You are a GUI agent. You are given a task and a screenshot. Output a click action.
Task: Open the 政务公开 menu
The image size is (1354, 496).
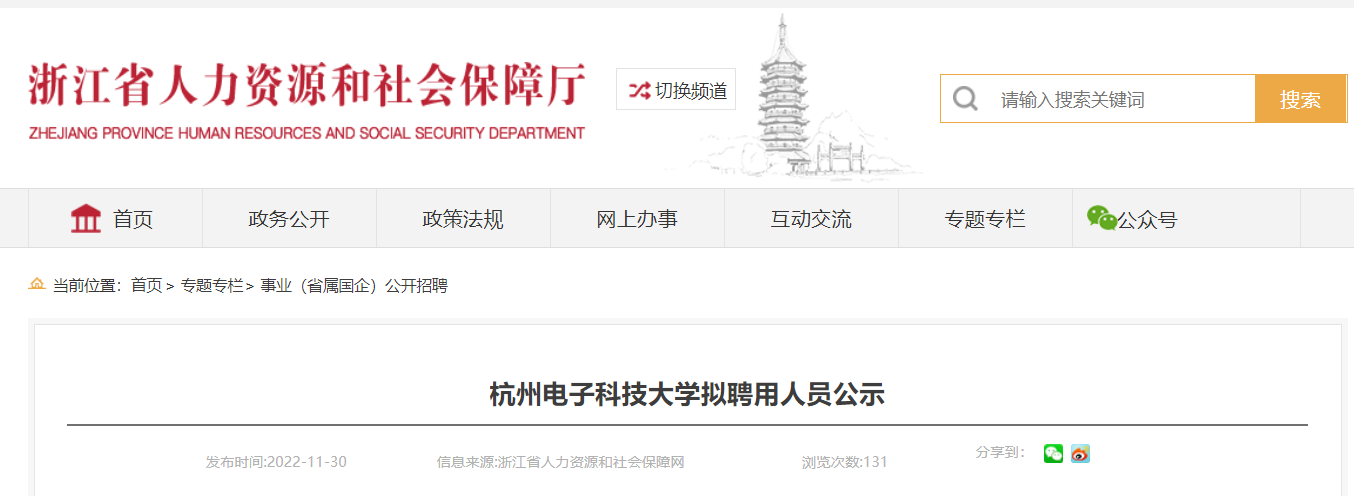(289, 219)
